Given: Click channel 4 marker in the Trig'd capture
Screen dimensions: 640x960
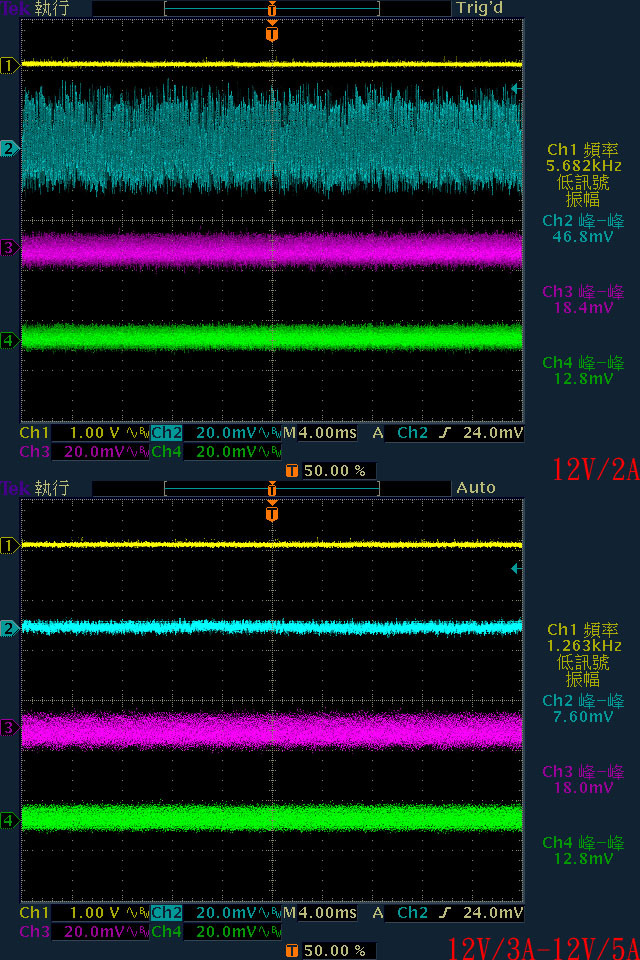Looking at the screenshot, I should pos(10,340).
